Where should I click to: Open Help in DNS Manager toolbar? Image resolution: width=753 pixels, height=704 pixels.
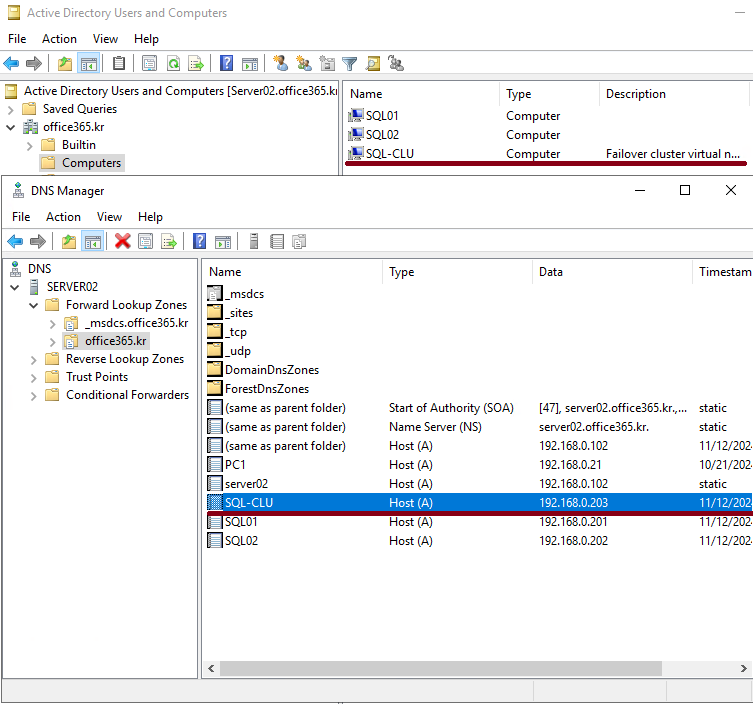click(199, 242)
